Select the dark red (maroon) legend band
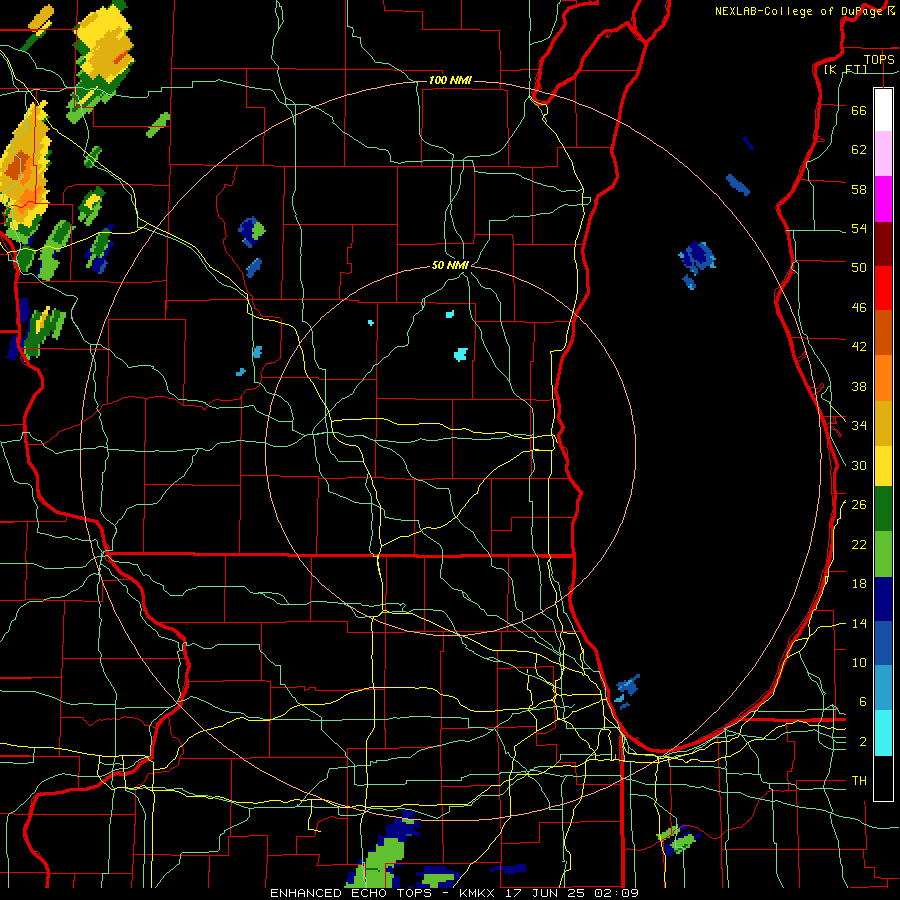The width and height of the screenshot is (900, 900). [x=883, y=243]
